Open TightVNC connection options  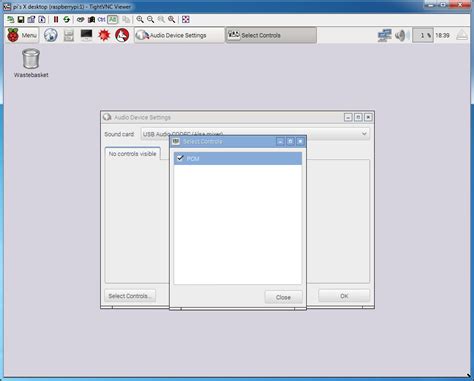[31, 20]
